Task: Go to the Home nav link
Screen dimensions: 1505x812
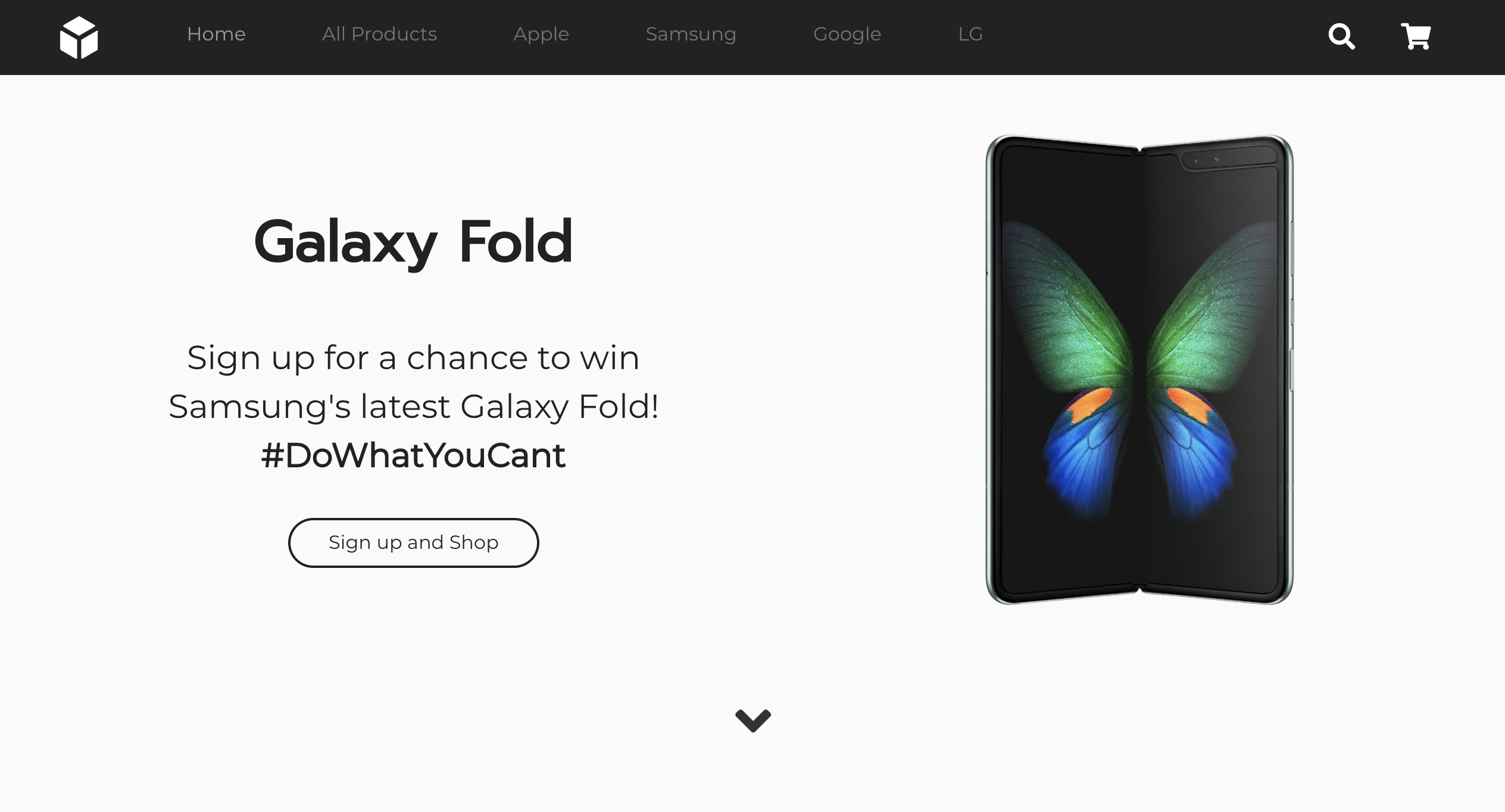Action: pyautogui.click(x=216, y=34)
